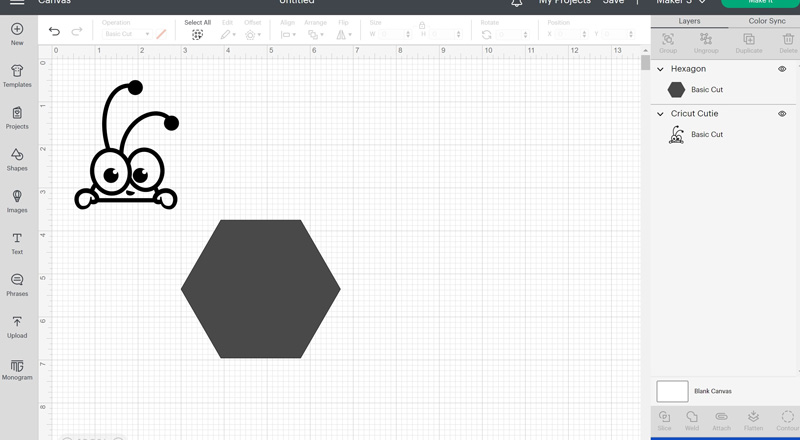Image resolution: width=800 pixels, height=440 pixels.
Task: Collapse the Cricut Cutie layer group
Action: pyautogui.click(x=660, y=114)
